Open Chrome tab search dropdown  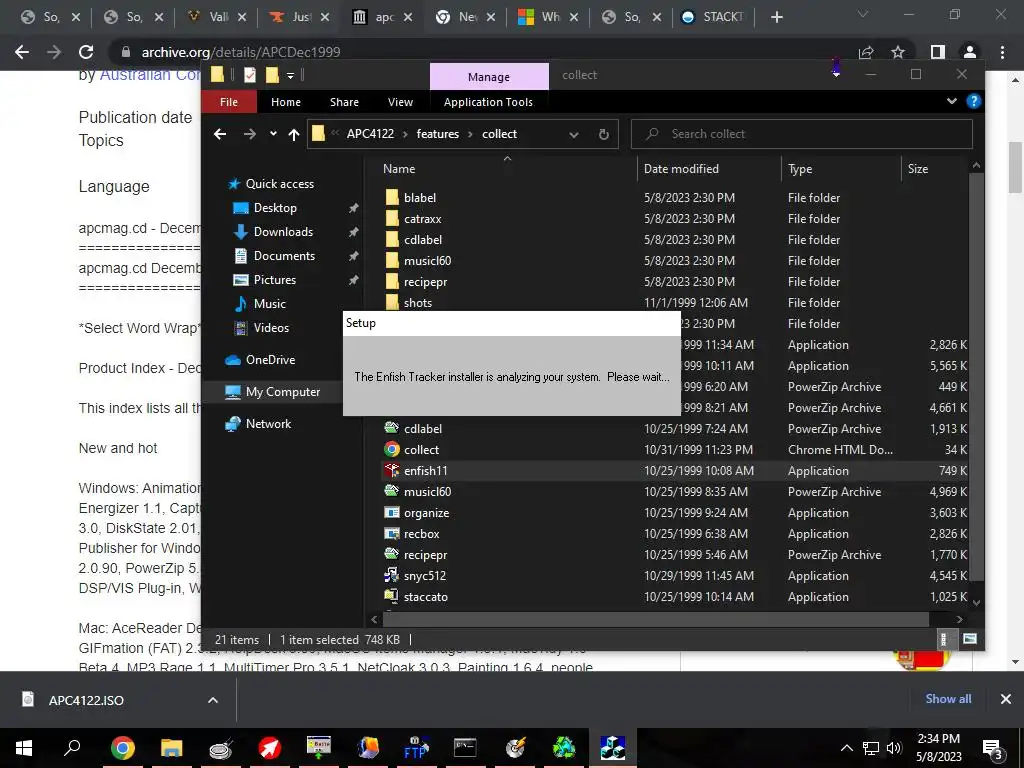(863, 16)
